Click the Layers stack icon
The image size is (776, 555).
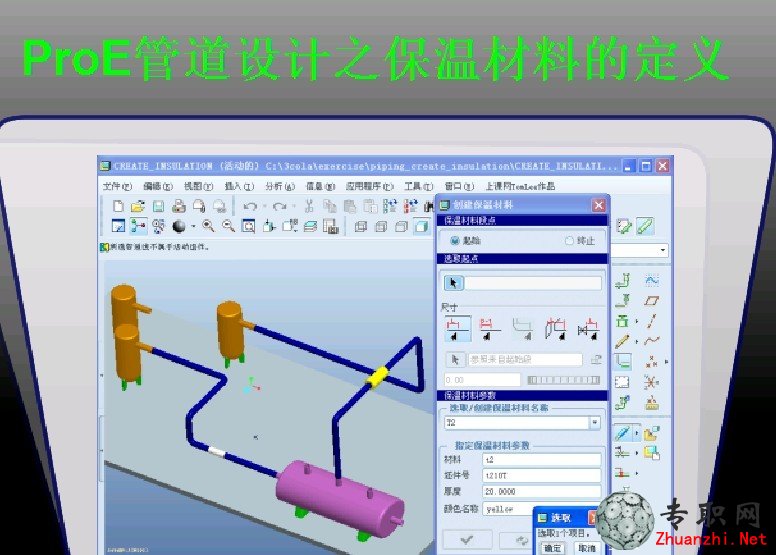pyautogui.click(x=310, y=226)
